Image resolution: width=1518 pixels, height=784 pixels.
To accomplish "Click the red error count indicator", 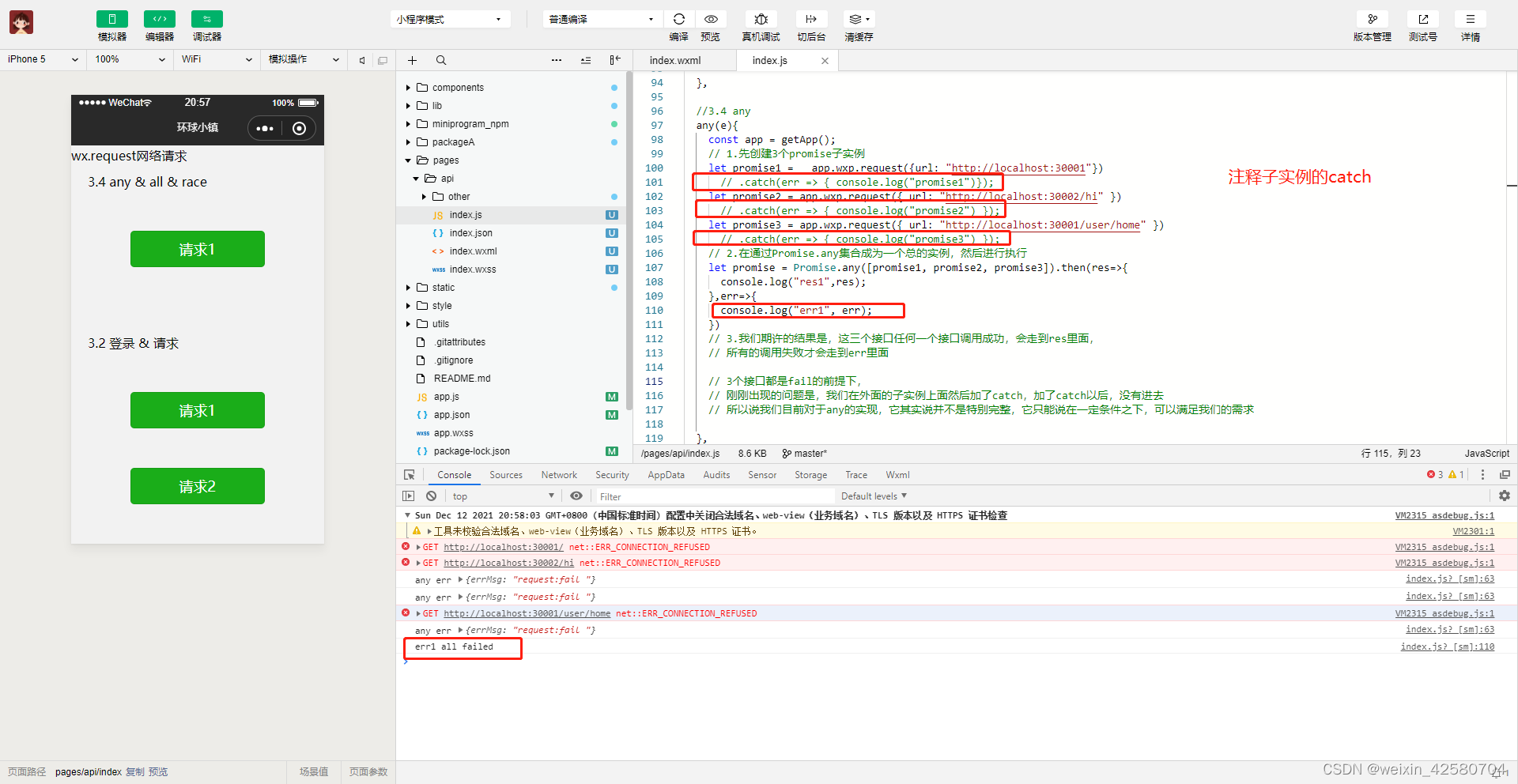I will [x=1435, y=475].
